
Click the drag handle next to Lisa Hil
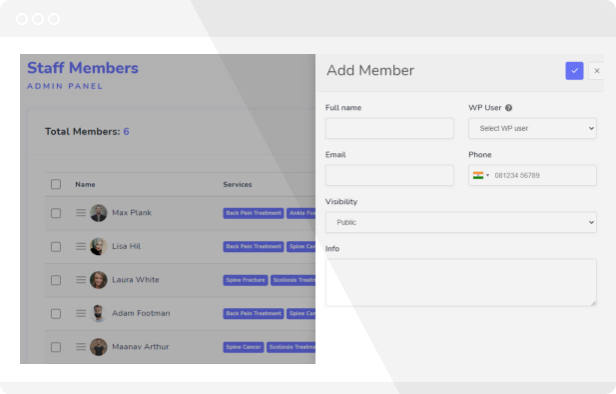(81, 246)
